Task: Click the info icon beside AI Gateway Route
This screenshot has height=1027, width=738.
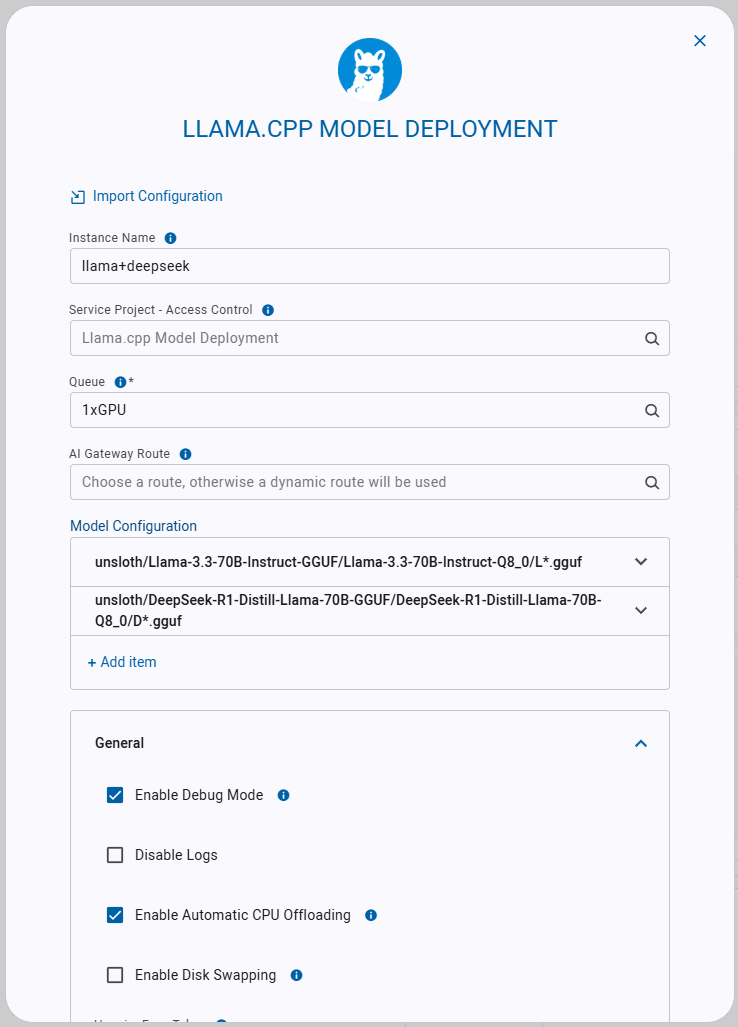Action: [185, 454]
